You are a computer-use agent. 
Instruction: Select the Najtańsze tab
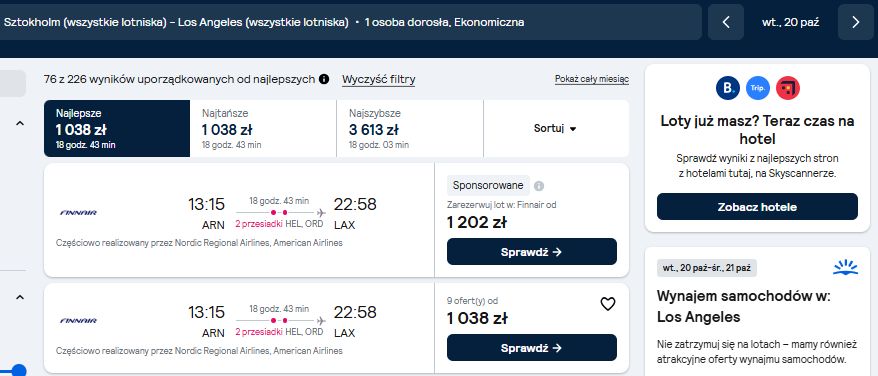[263, 128]
